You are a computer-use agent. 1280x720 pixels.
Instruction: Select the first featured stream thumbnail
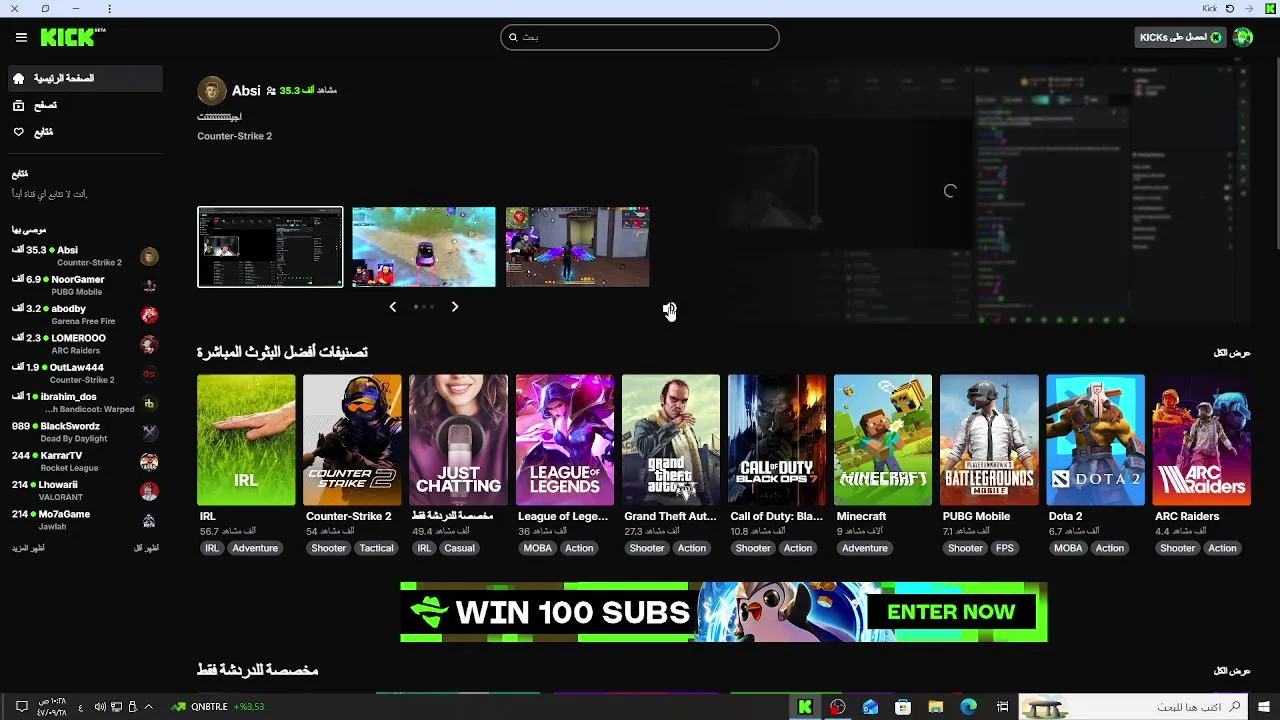[270, 247]
